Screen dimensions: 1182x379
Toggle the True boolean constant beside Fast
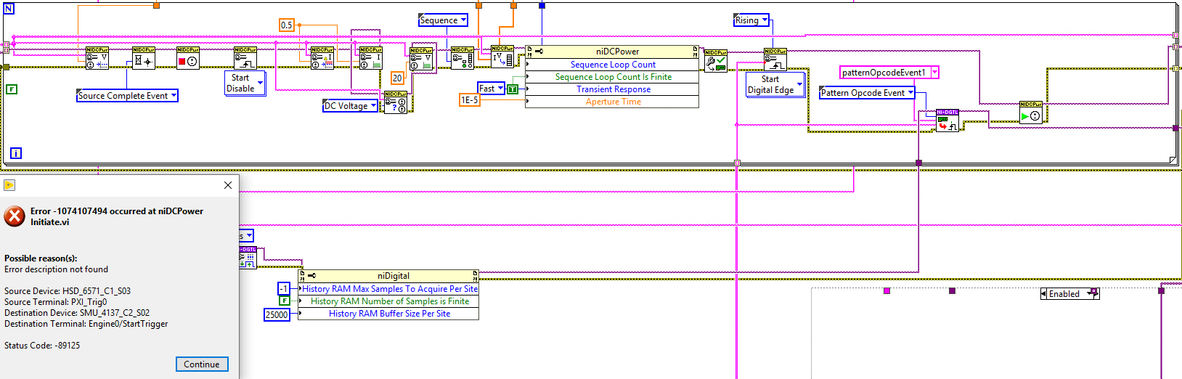[x=513, y=89]
